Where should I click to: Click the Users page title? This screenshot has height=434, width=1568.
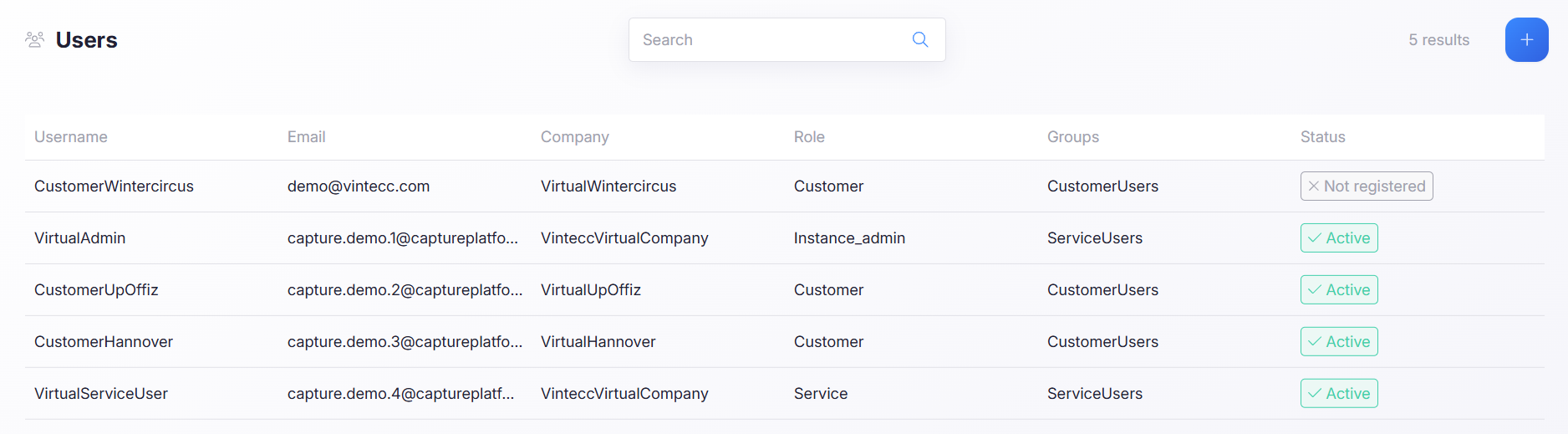tap(86, 40)
